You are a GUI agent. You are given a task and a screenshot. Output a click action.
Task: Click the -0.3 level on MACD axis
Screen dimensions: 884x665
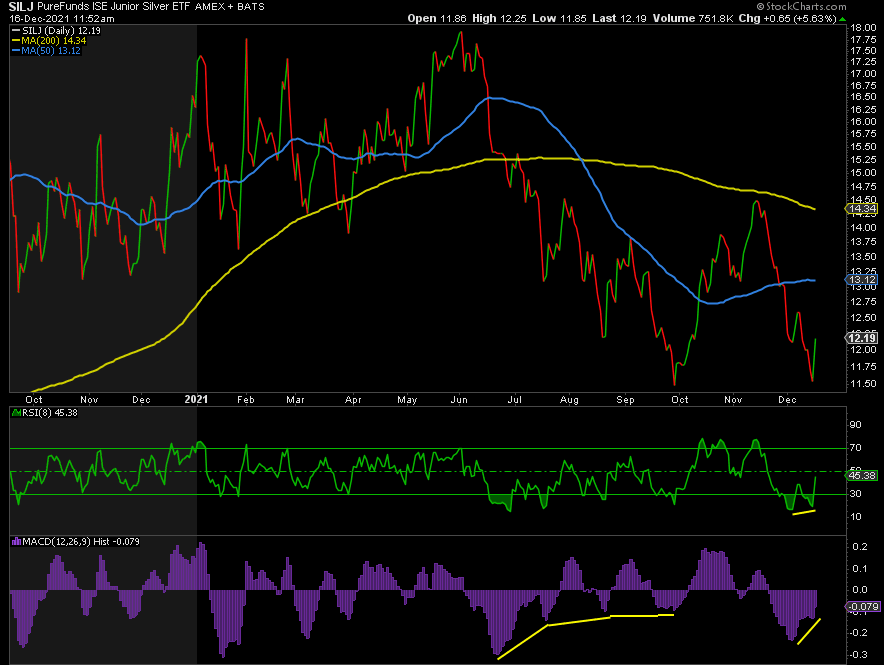(859, 655)
